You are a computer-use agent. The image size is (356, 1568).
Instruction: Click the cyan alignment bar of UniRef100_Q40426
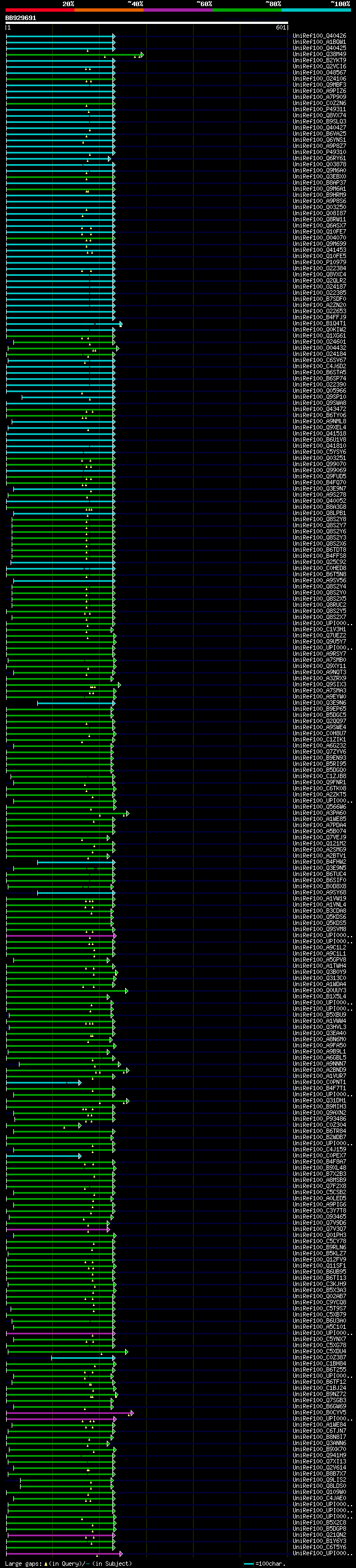pyautogui.click(x=61, y=36)
